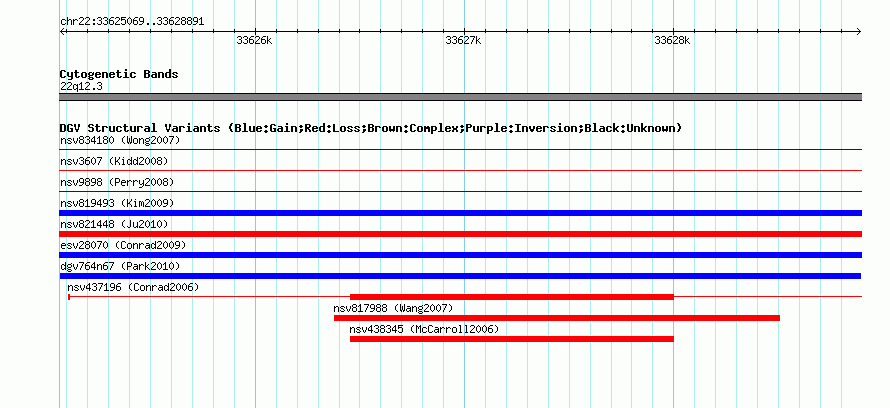Viewport: 890px width, 408px height.
Task: Click the esv28070 (Conrad2009) label
Action: pyautogui.click(x=123, y=245)
